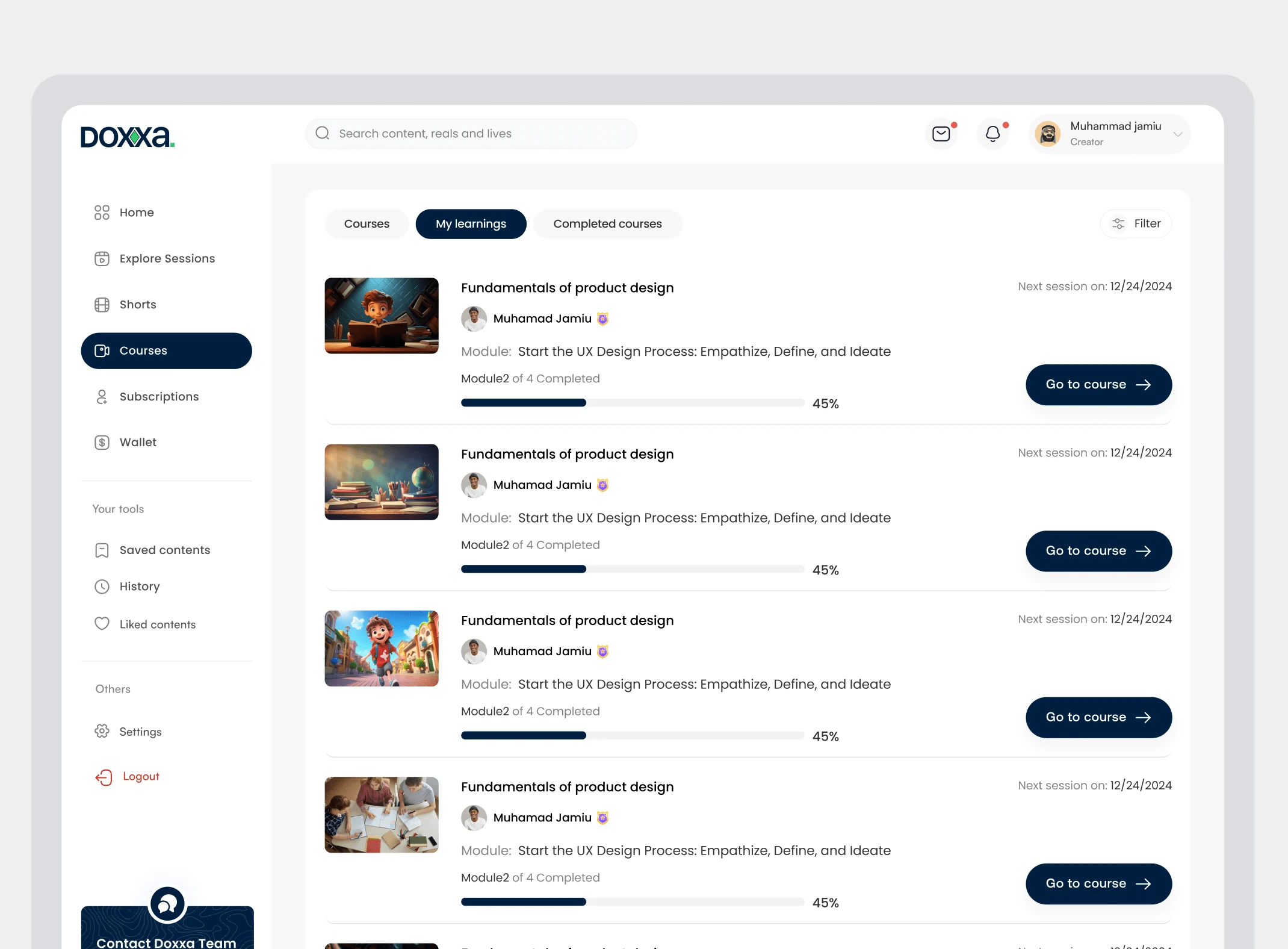Viewport: 1288px width, 949px height.
Task: Open Wallet section
Action: coord(138,442)
